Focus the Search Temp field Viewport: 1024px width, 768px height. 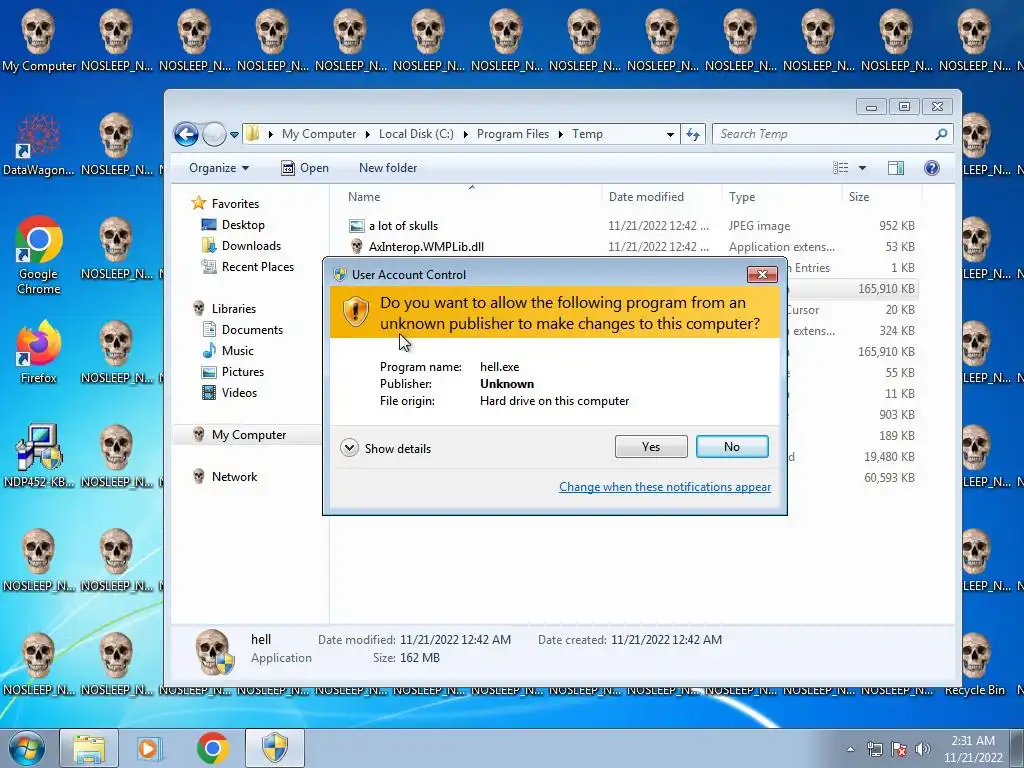tap(823, 134)
